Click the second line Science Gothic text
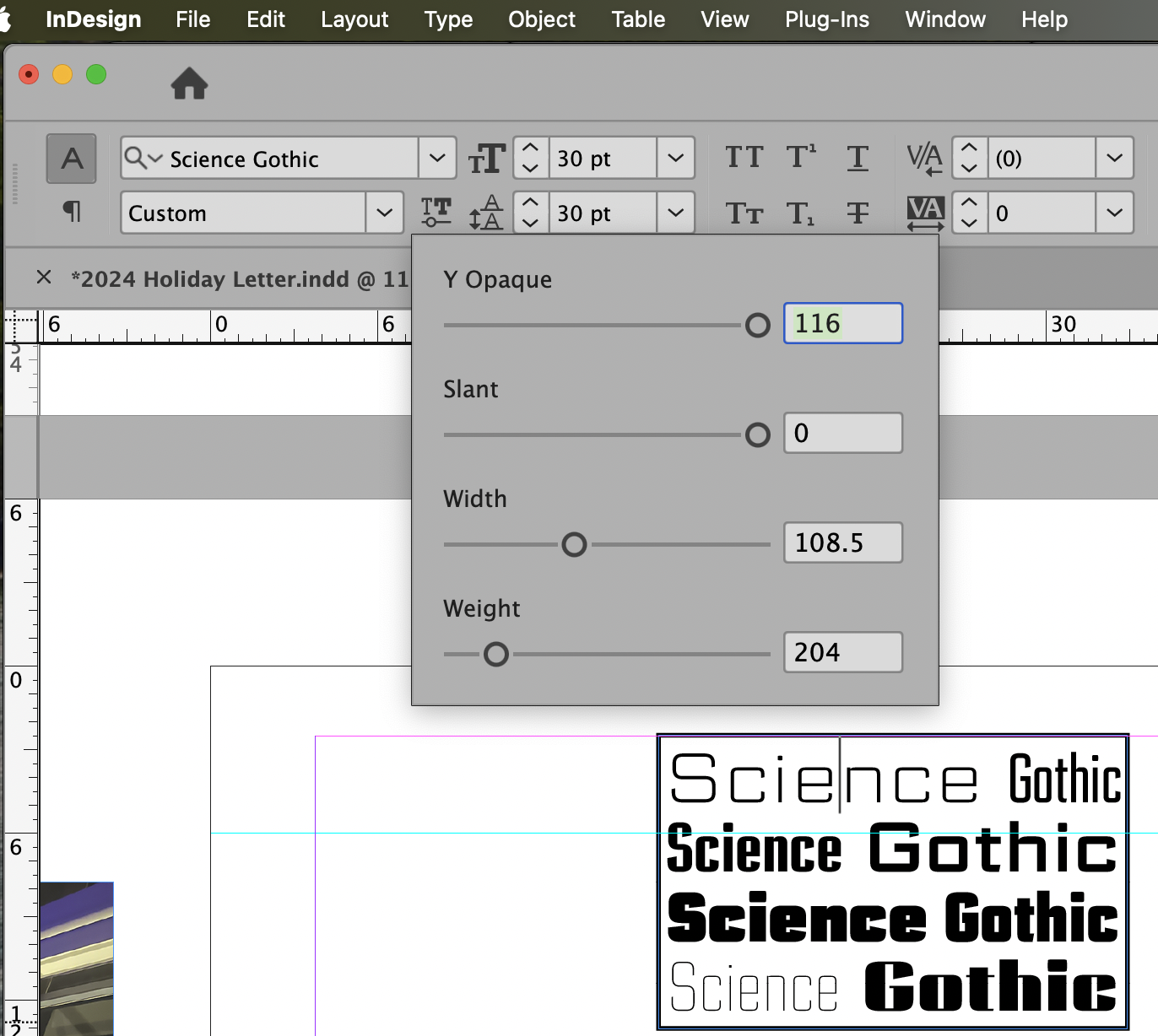The width and height of the screenshot is (1158, 1036). click(892, 849)
